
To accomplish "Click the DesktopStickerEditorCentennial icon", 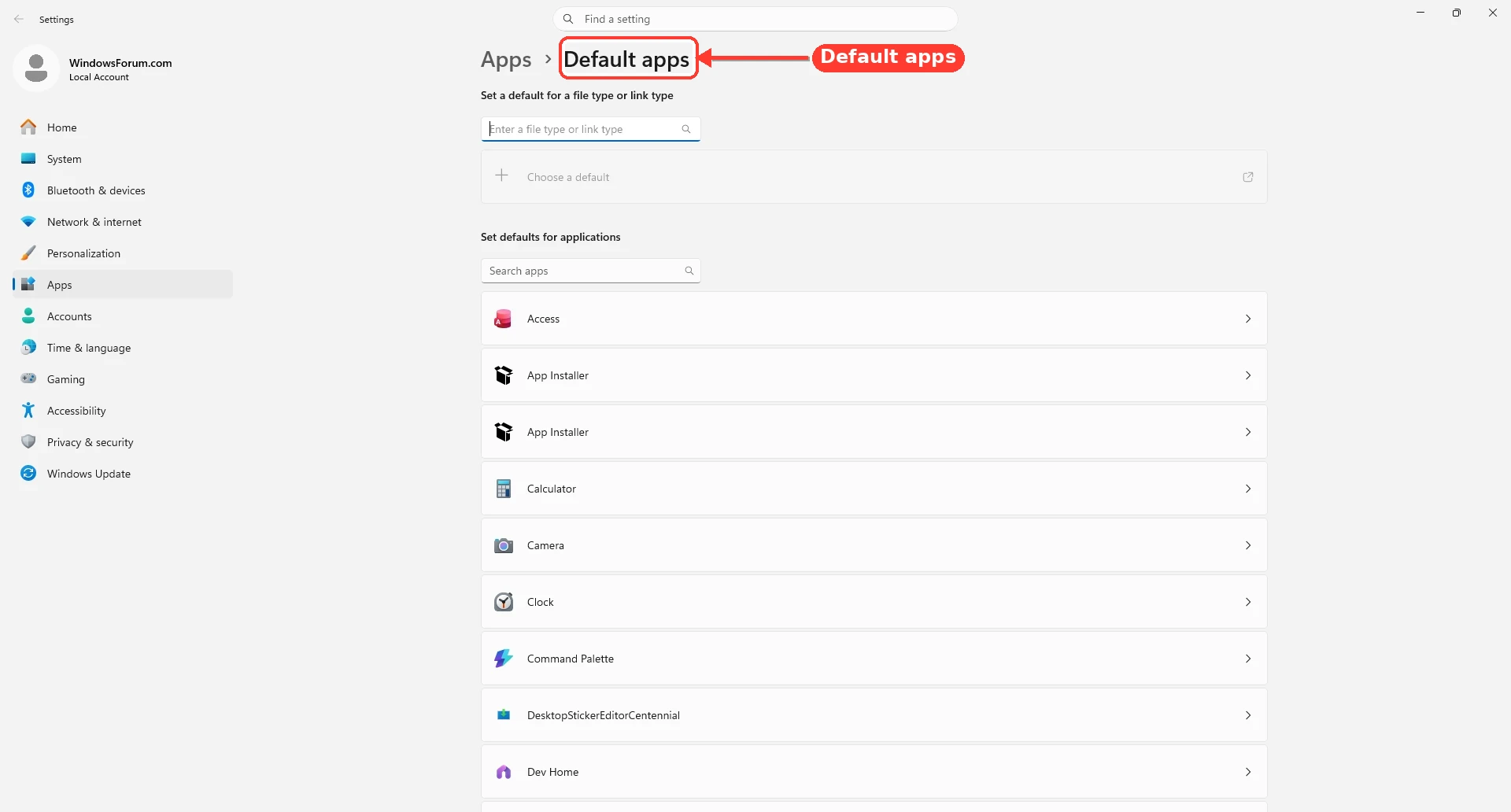I will pos(504,715).
